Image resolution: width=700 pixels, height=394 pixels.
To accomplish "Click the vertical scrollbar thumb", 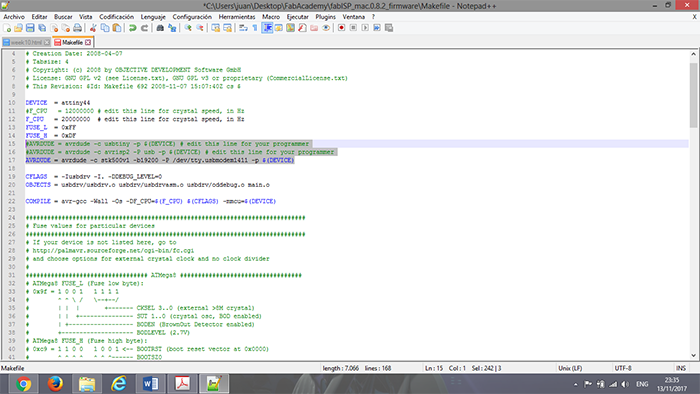I will tap(693, 95).
